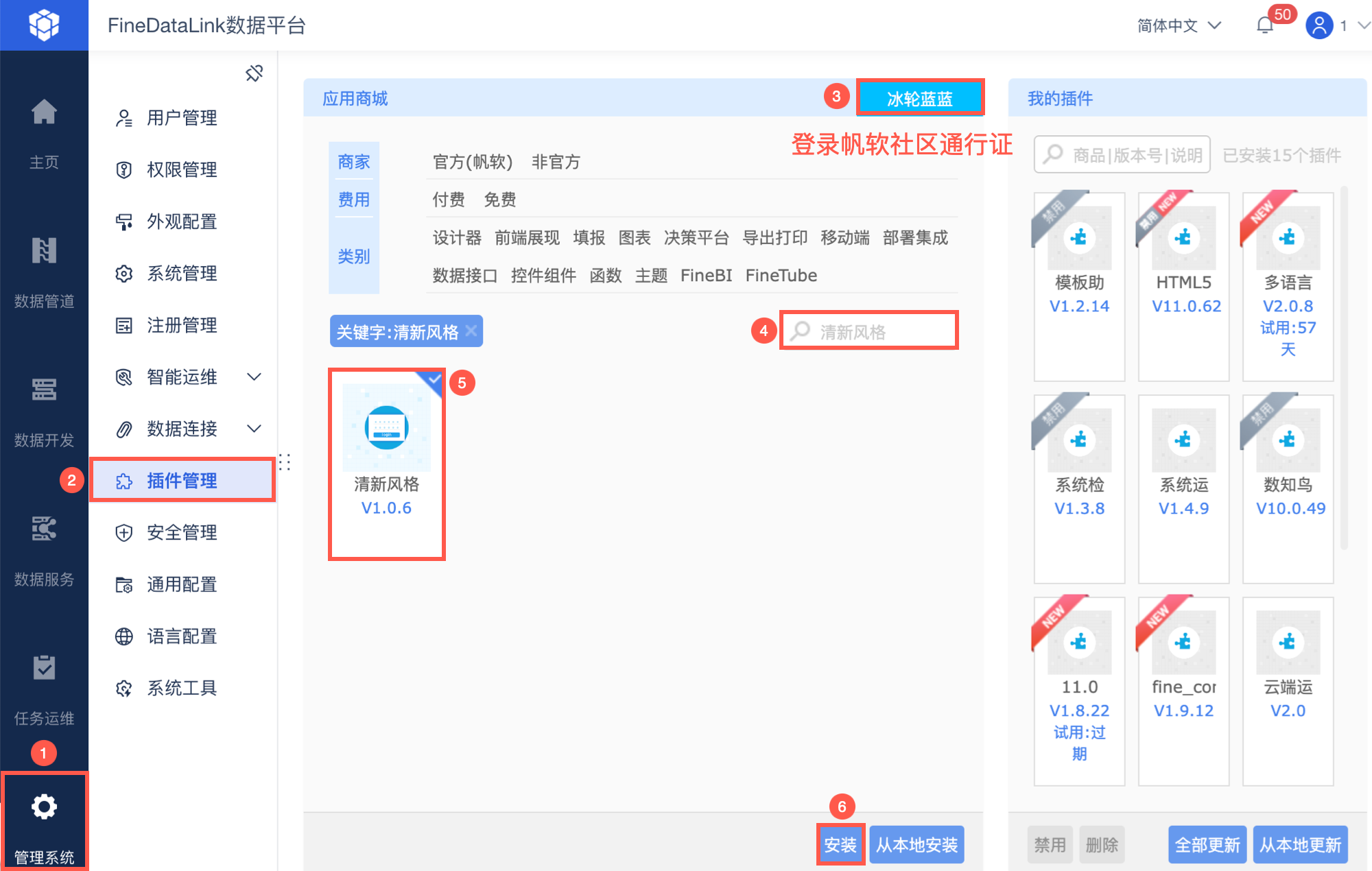Click the notification bell icon

coord(1264,25)
